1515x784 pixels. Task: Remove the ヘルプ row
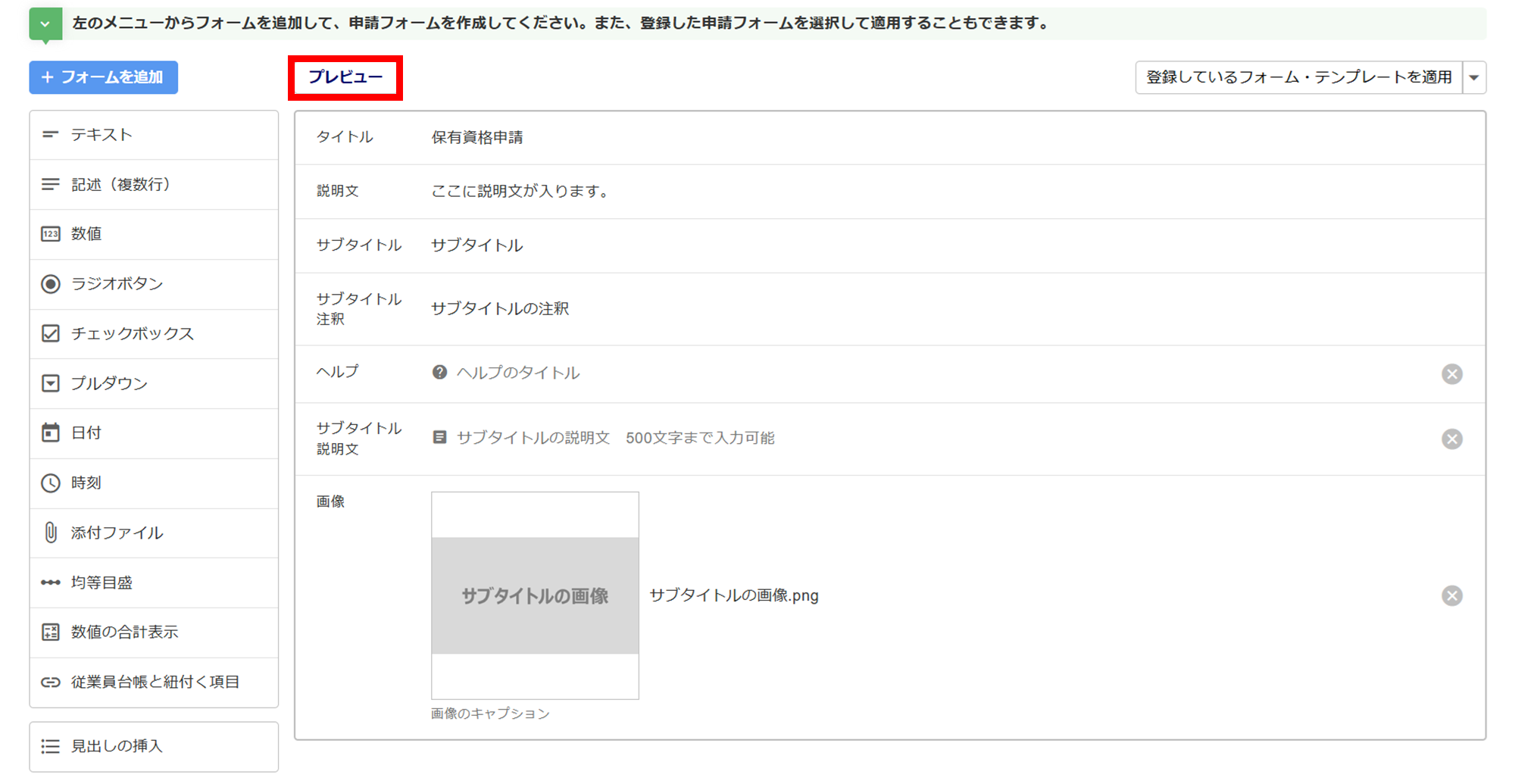(x=1451, y=374)
